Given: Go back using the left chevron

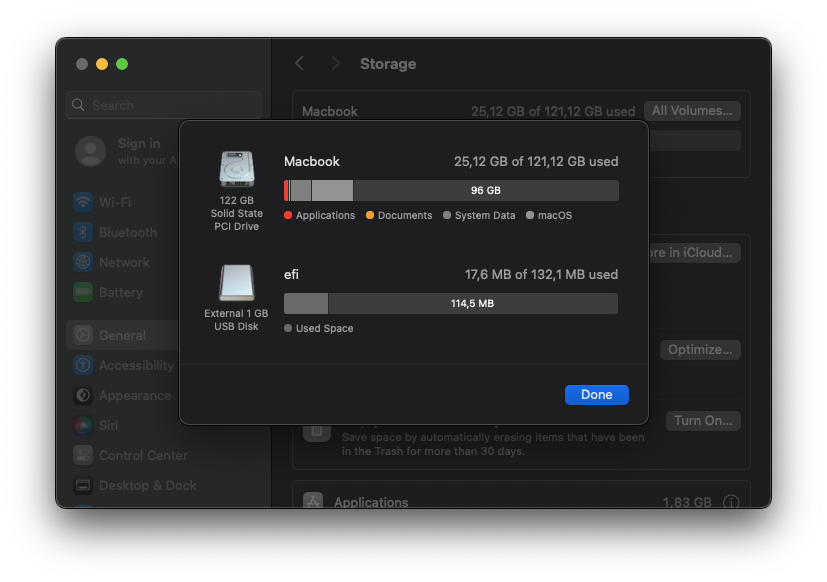Looking at the screenshot, I should (x=299, y=63).
